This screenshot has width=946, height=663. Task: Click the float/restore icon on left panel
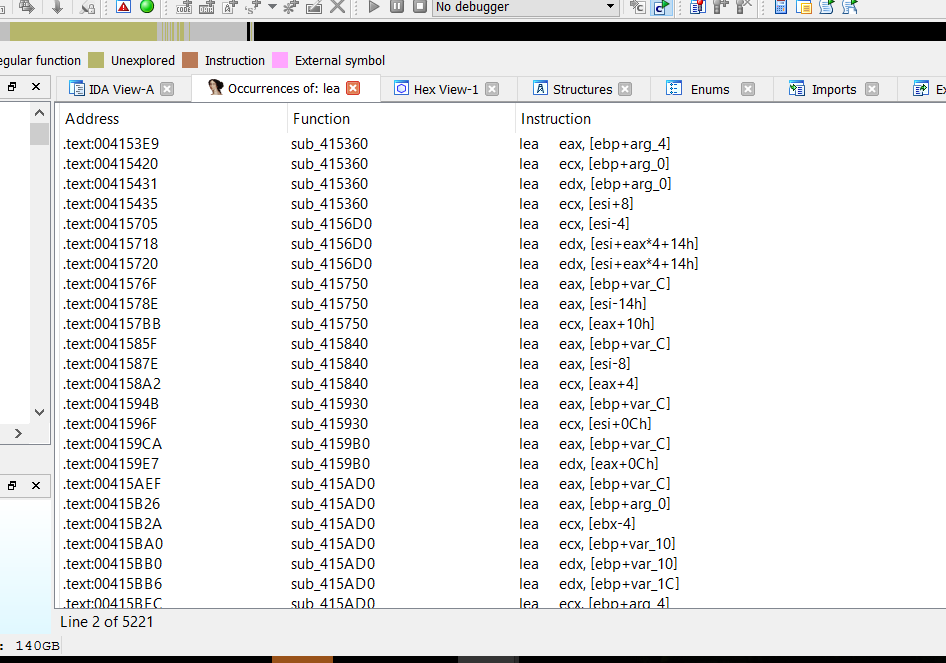click(13, 87)
